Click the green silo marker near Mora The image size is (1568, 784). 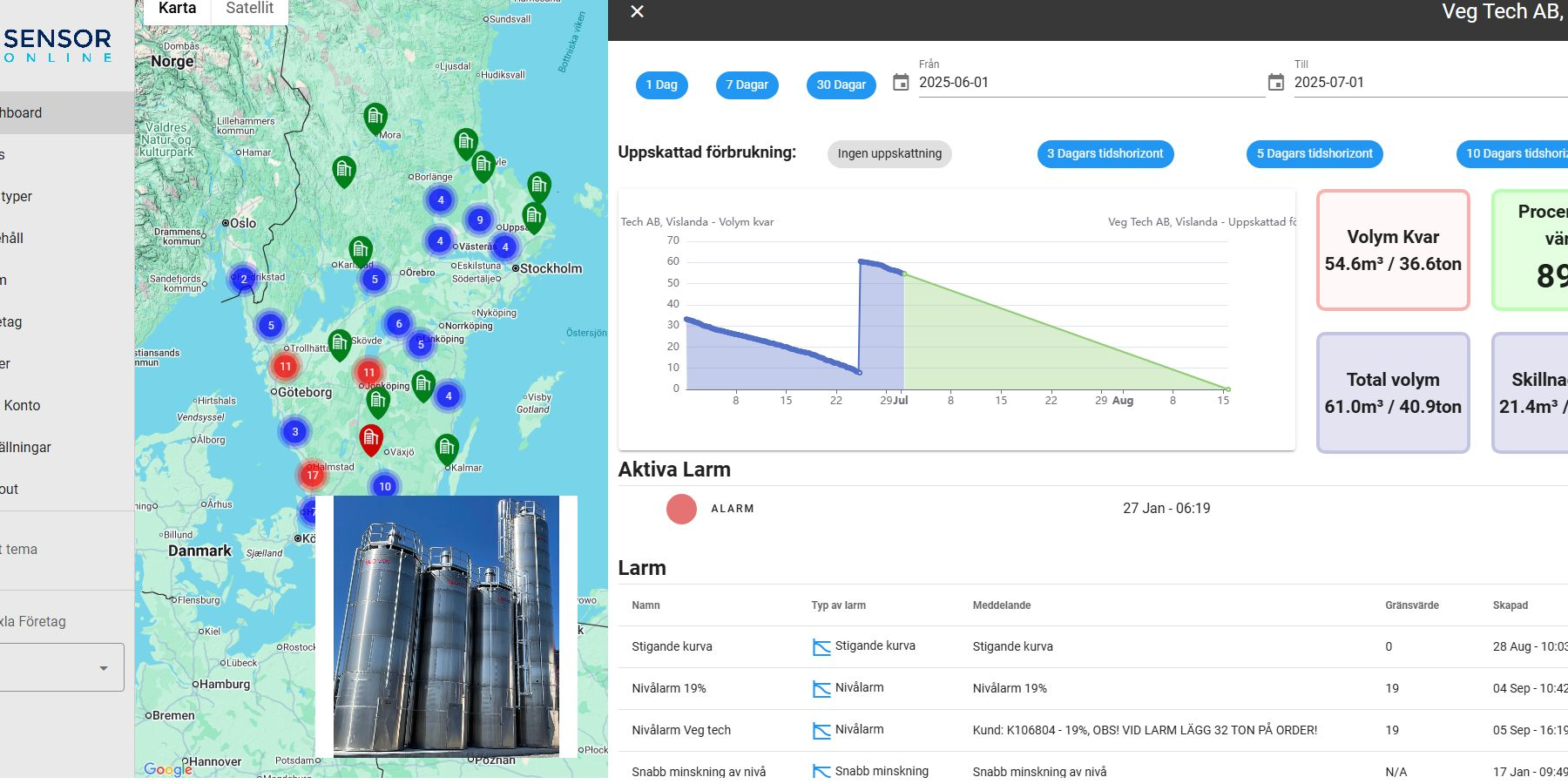tap(375, 117)
